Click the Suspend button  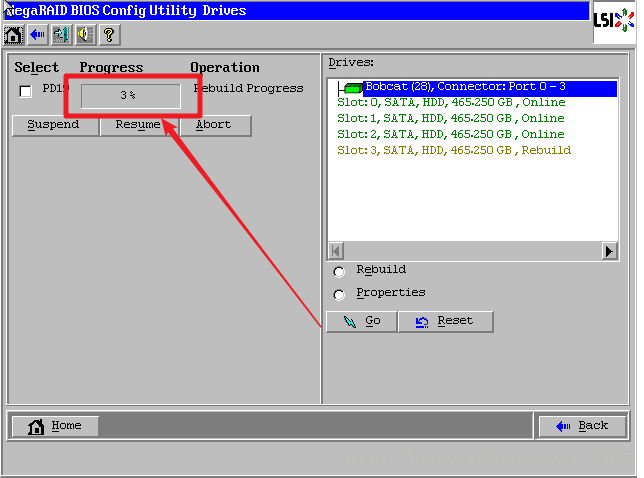tap(55, 125)
